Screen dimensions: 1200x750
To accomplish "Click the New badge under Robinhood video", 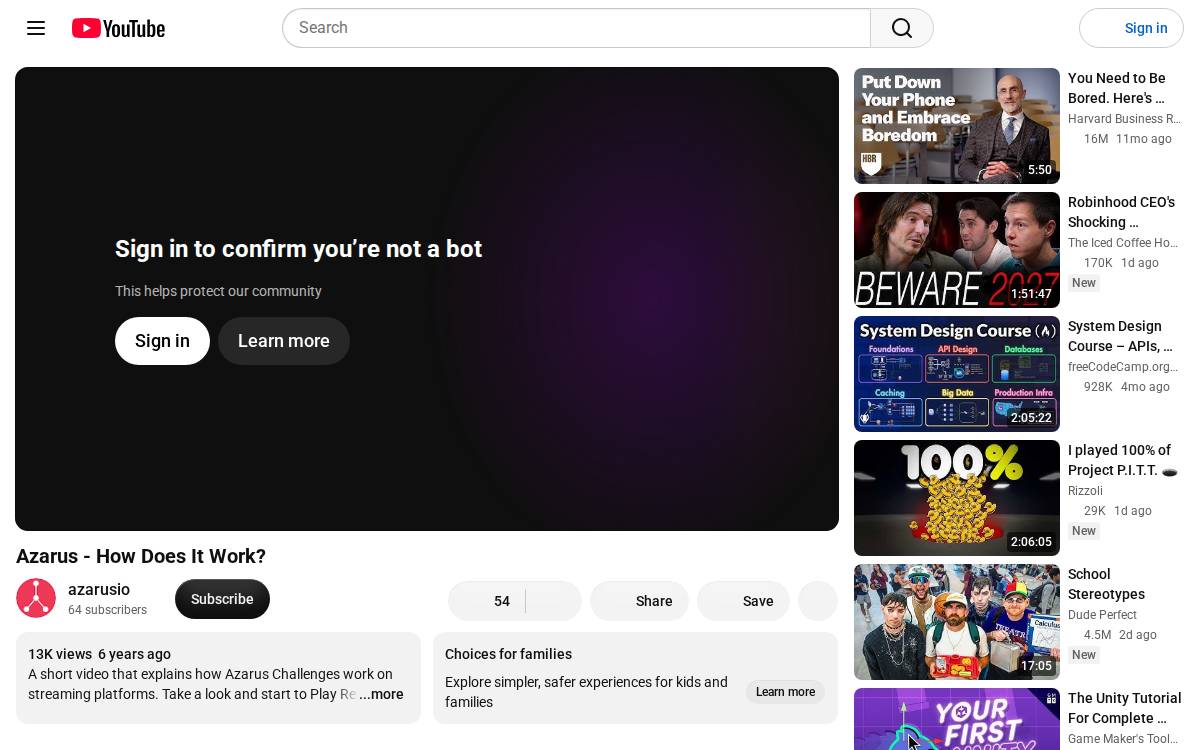I will click(x=1084, y=283).
